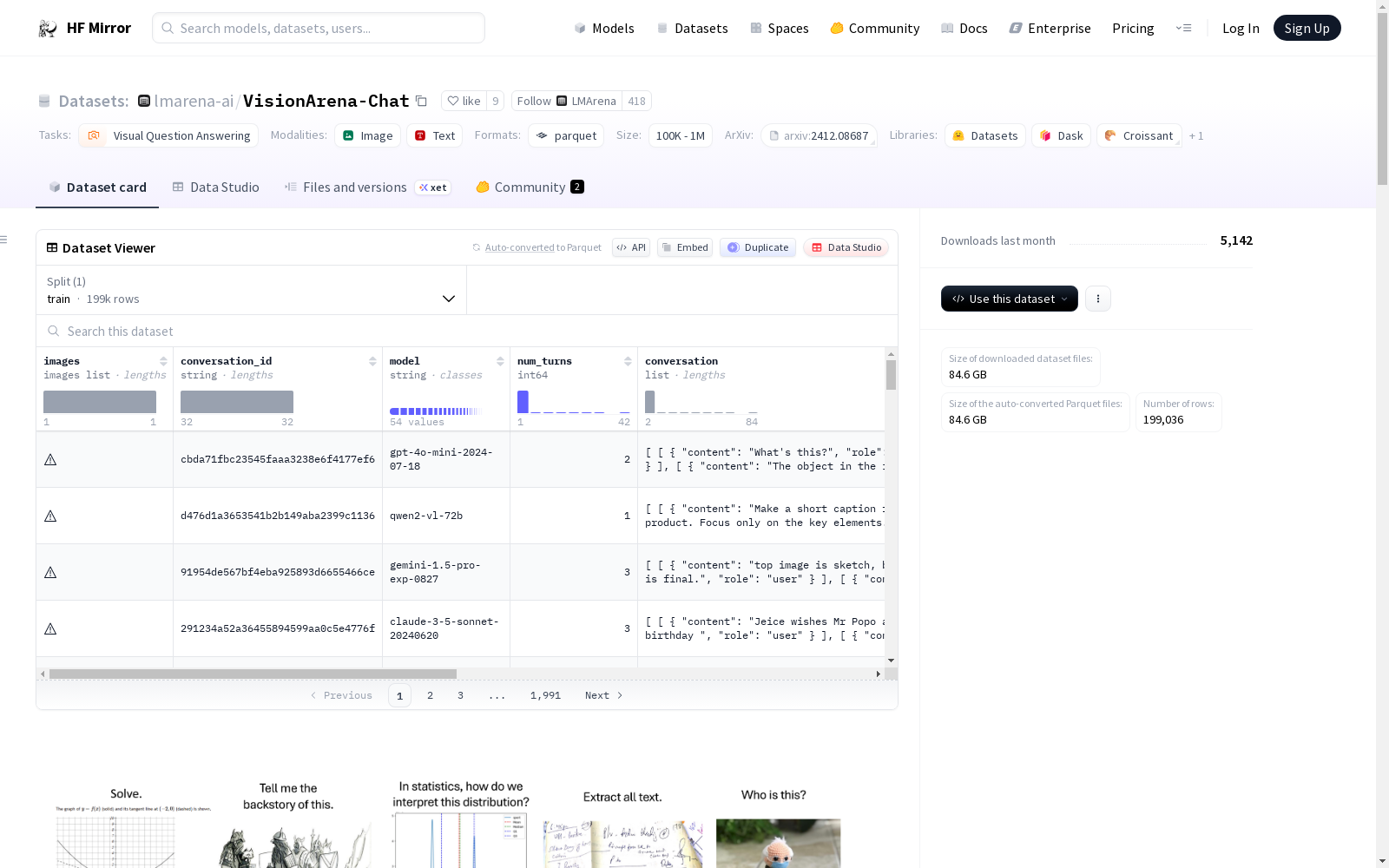Click the Log In link
This screenshot has width=1389, height=868.
pos(1241,29)
